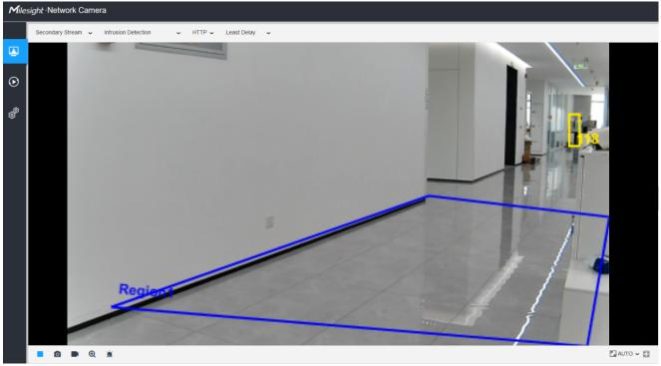The height and width of the screenshot is (366, 661).
Task: Expand the AUTO display mode dropdown
Action: tap(629, 354)
